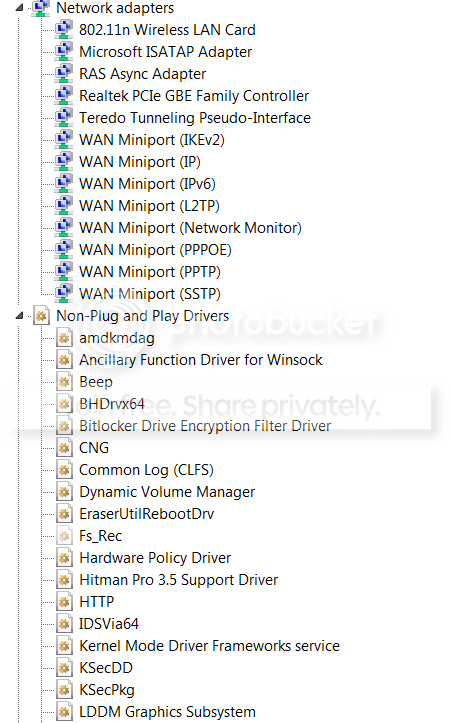This screenshot has height=723, width=453.
Task: Click the Beep driver icon
Action: click(64, 382)
